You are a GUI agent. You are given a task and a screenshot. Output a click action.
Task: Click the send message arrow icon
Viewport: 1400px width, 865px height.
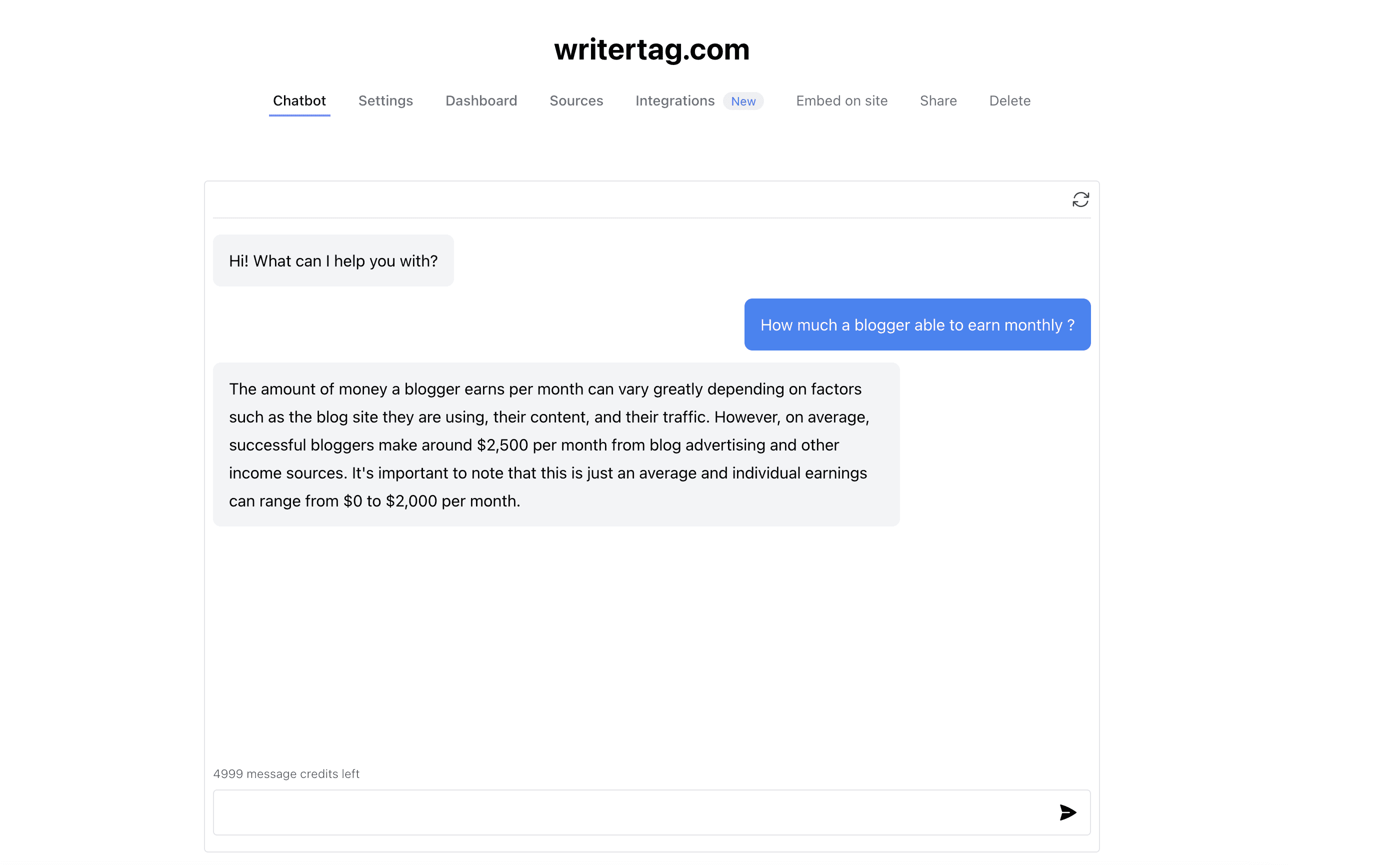(x=1067, y=812)
